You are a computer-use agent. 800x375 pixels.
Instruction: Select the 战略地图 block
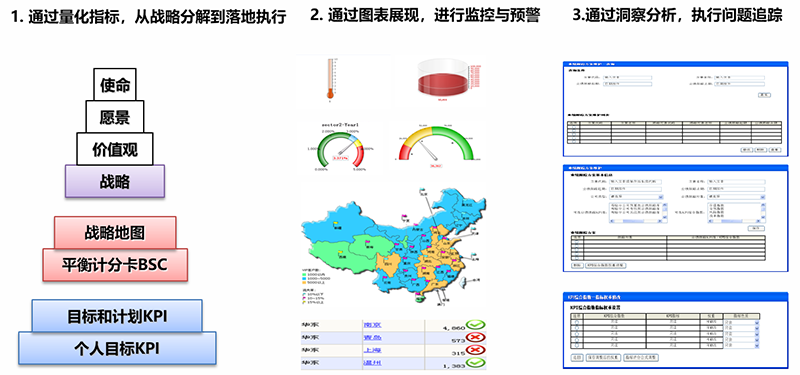coord(115,233)
